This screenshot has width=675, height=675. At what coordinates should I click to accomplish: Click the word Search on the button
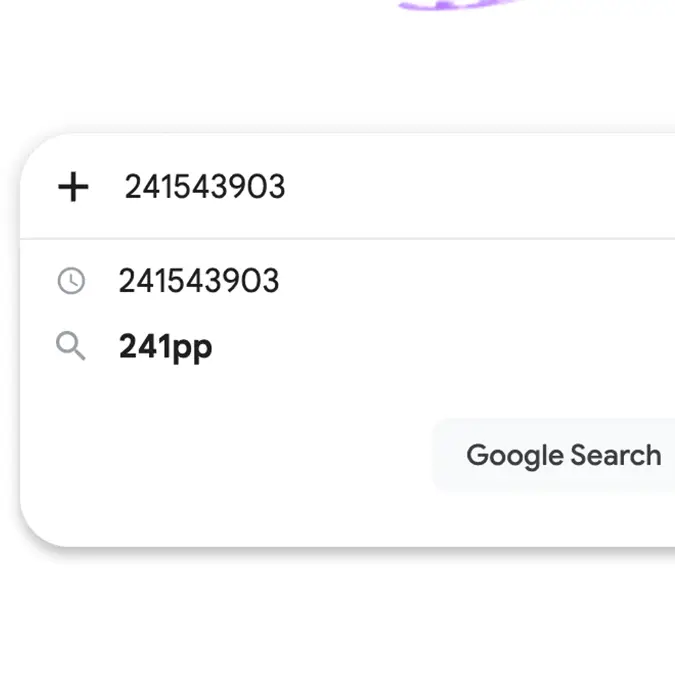[615, 456]
